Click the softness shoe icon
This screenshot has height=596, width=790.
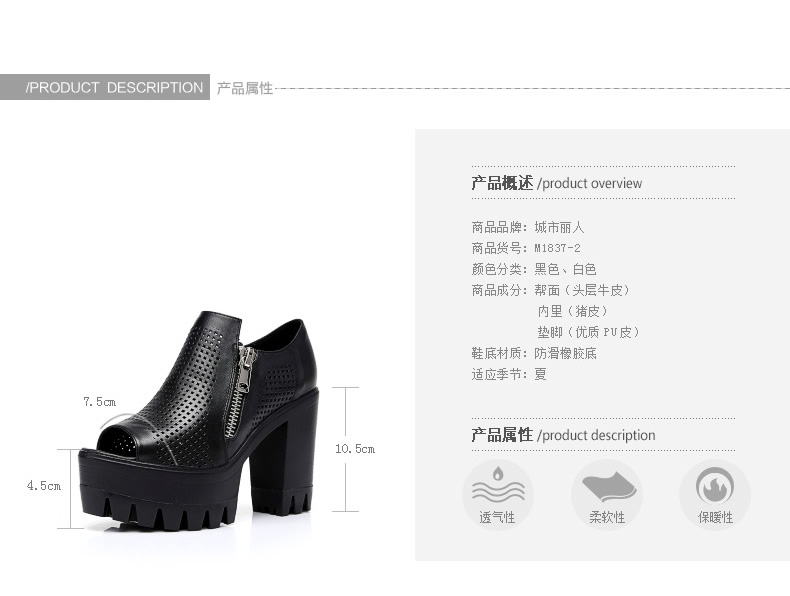pos(609,487)
